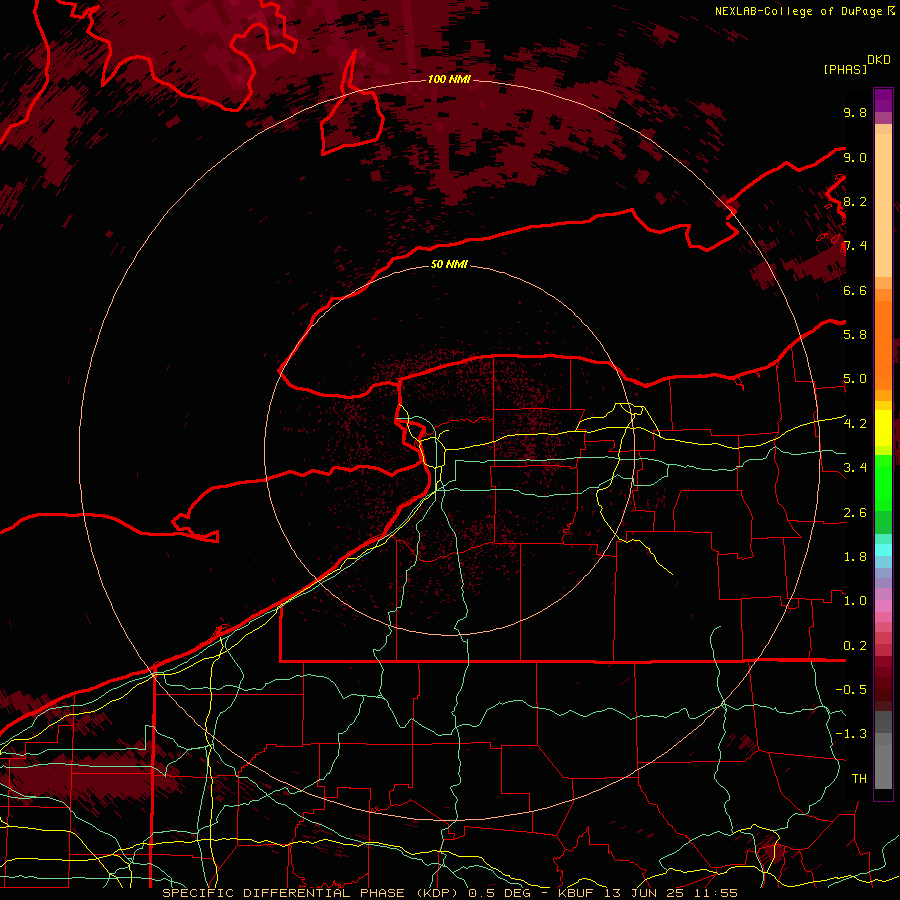Image resolution: width=900 pixels, height=900 pixels.
Task: Click the 8.2 legend value
Action: (x=855, y=201)
